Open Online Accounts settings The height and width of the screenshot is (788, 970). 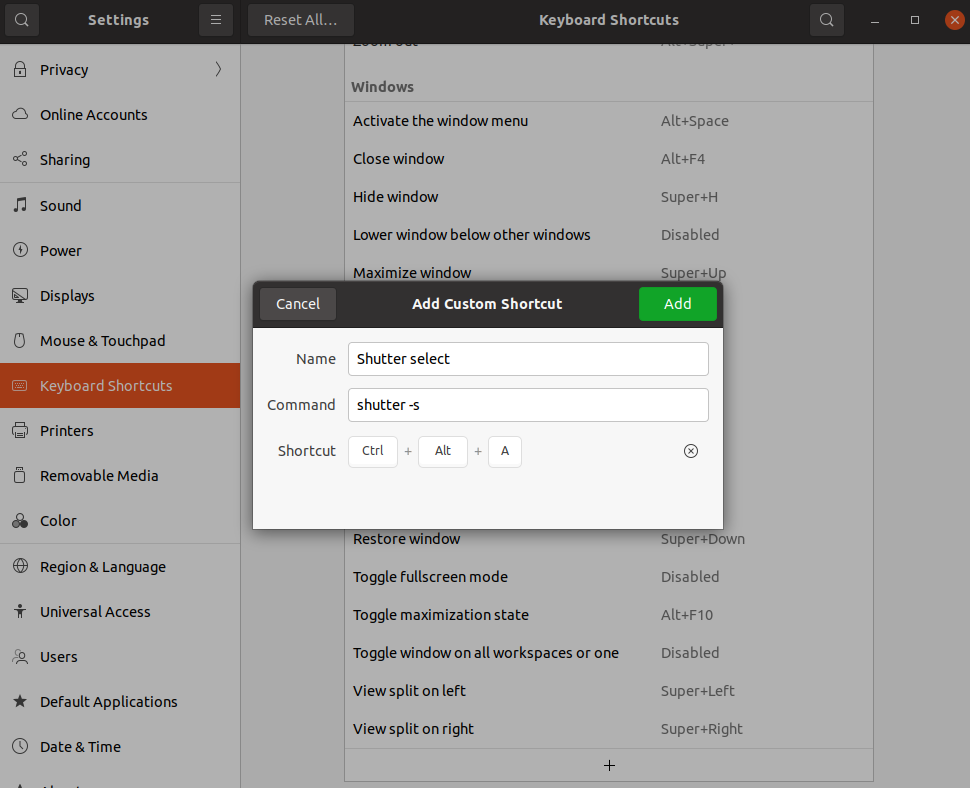120,114
